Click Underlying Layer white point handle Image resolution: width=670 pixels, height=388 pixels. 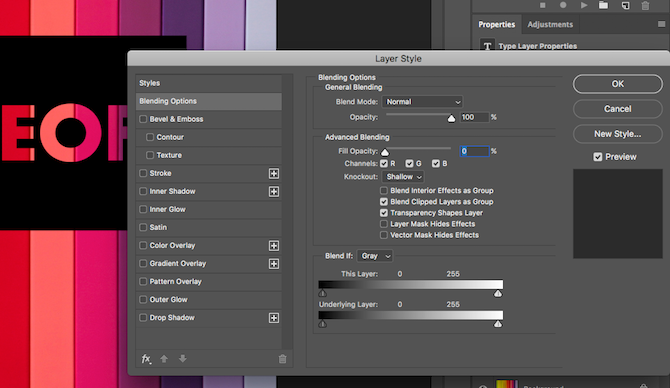point(498,324)
